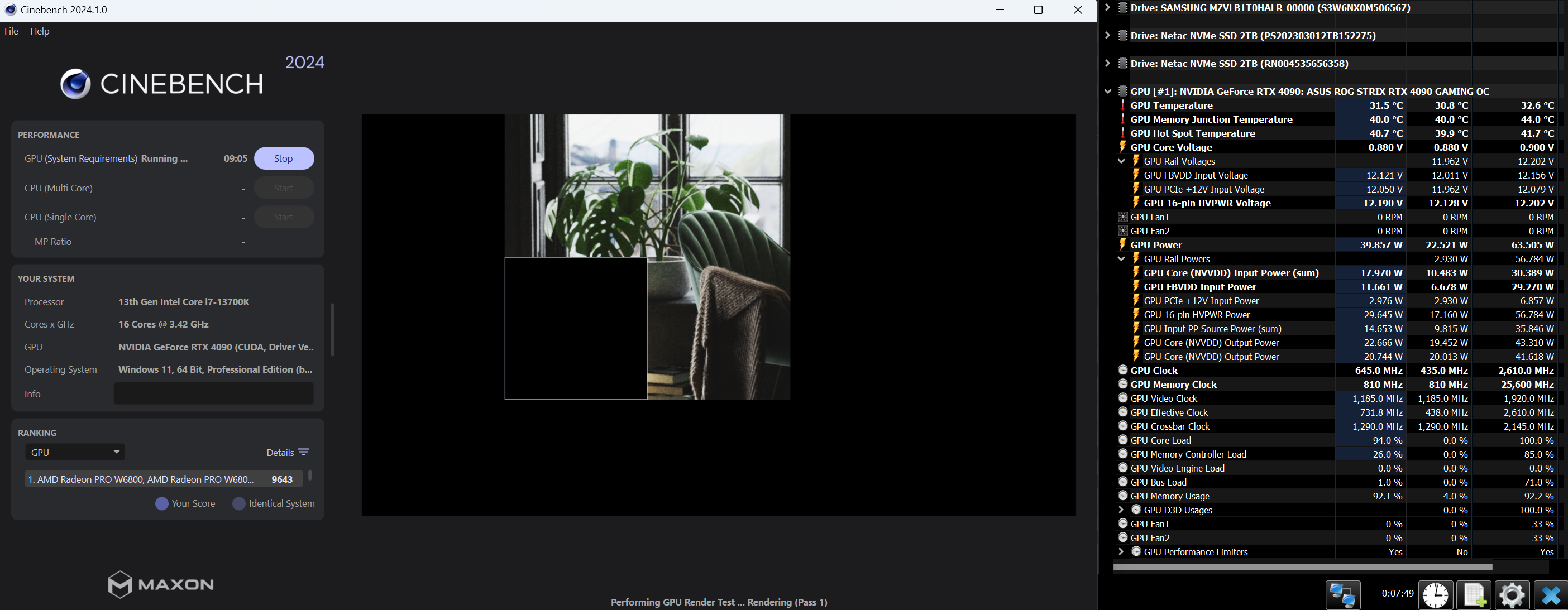
Task: Toggle the Identical System legend circle
Action: point(238,503)
